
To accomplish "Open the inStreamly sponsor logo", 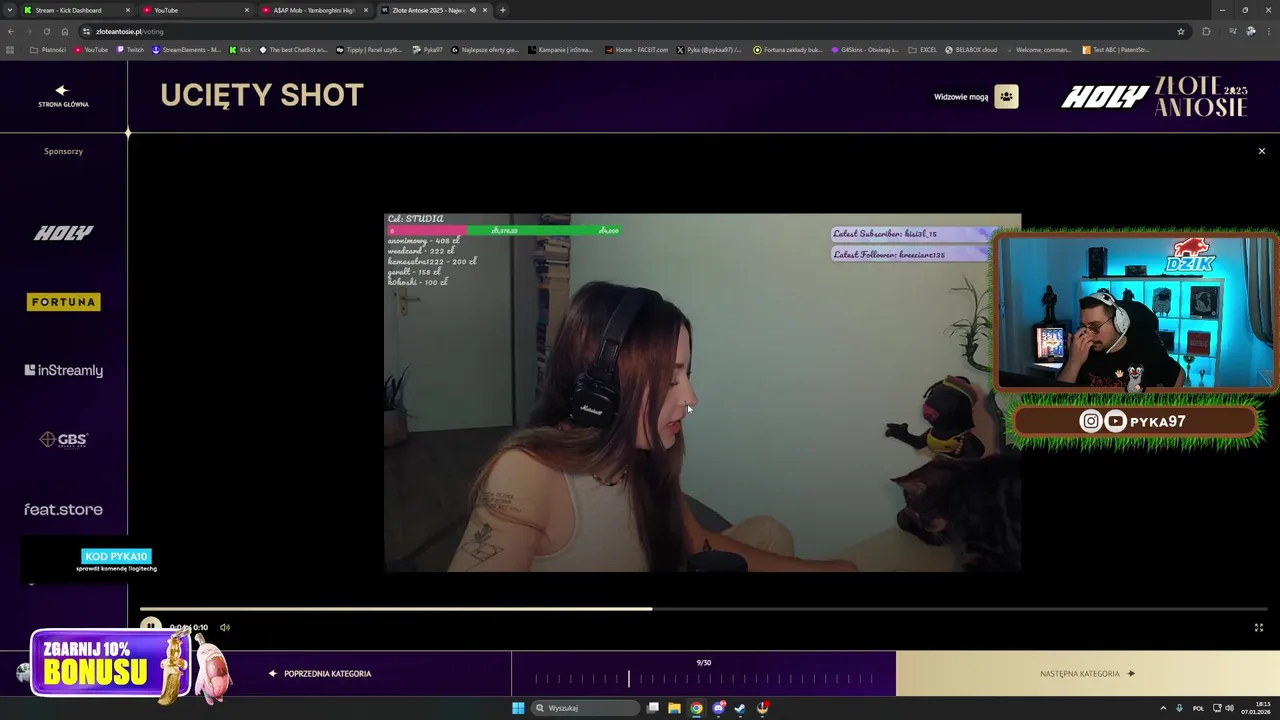I will click(x=63, y=370).
